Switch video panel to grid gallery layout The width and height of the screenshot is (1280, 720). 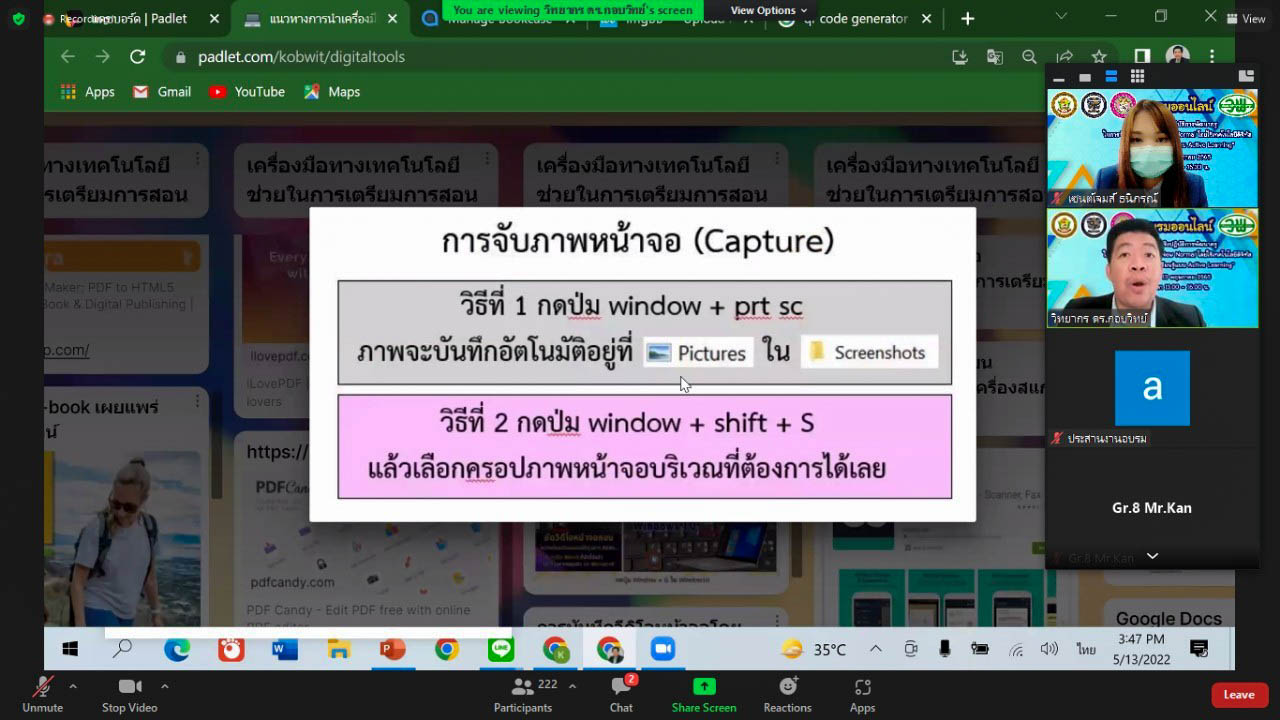pos(1137,76)
